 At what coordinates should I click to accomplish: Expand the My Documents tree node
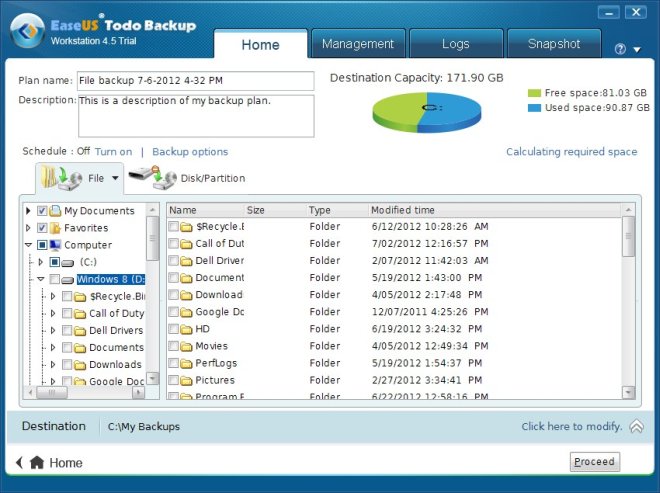coord(28,211)
